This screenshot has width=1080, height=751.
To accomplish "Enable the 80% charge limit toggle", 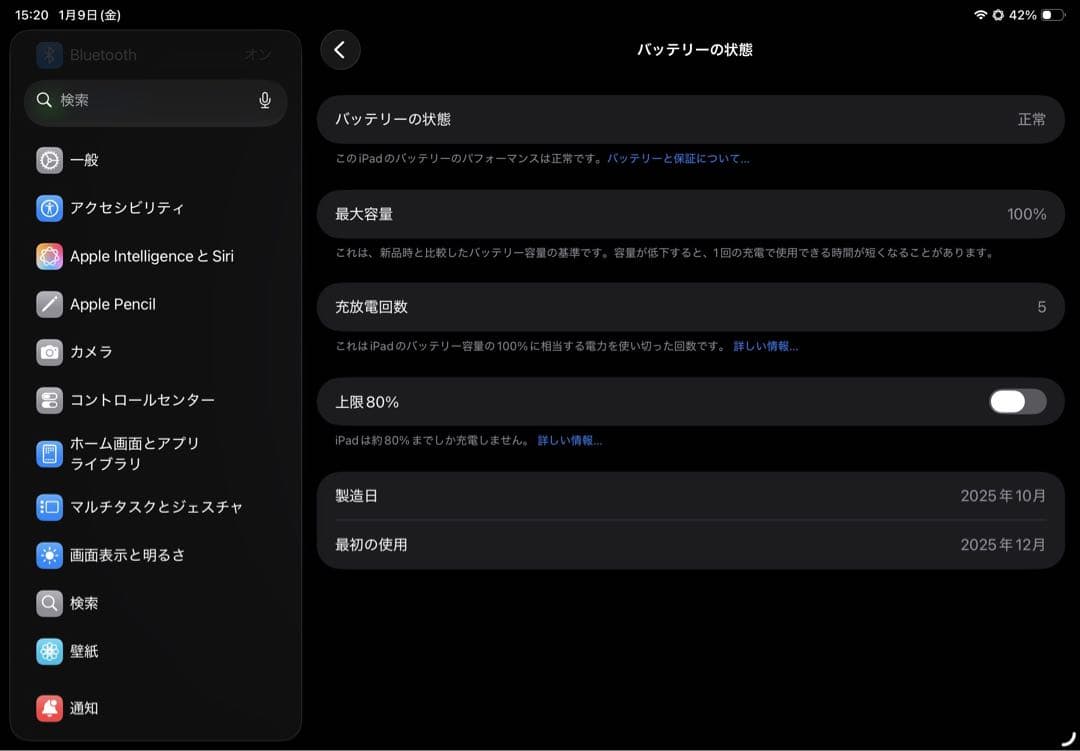I will [x=1016, y=401].
